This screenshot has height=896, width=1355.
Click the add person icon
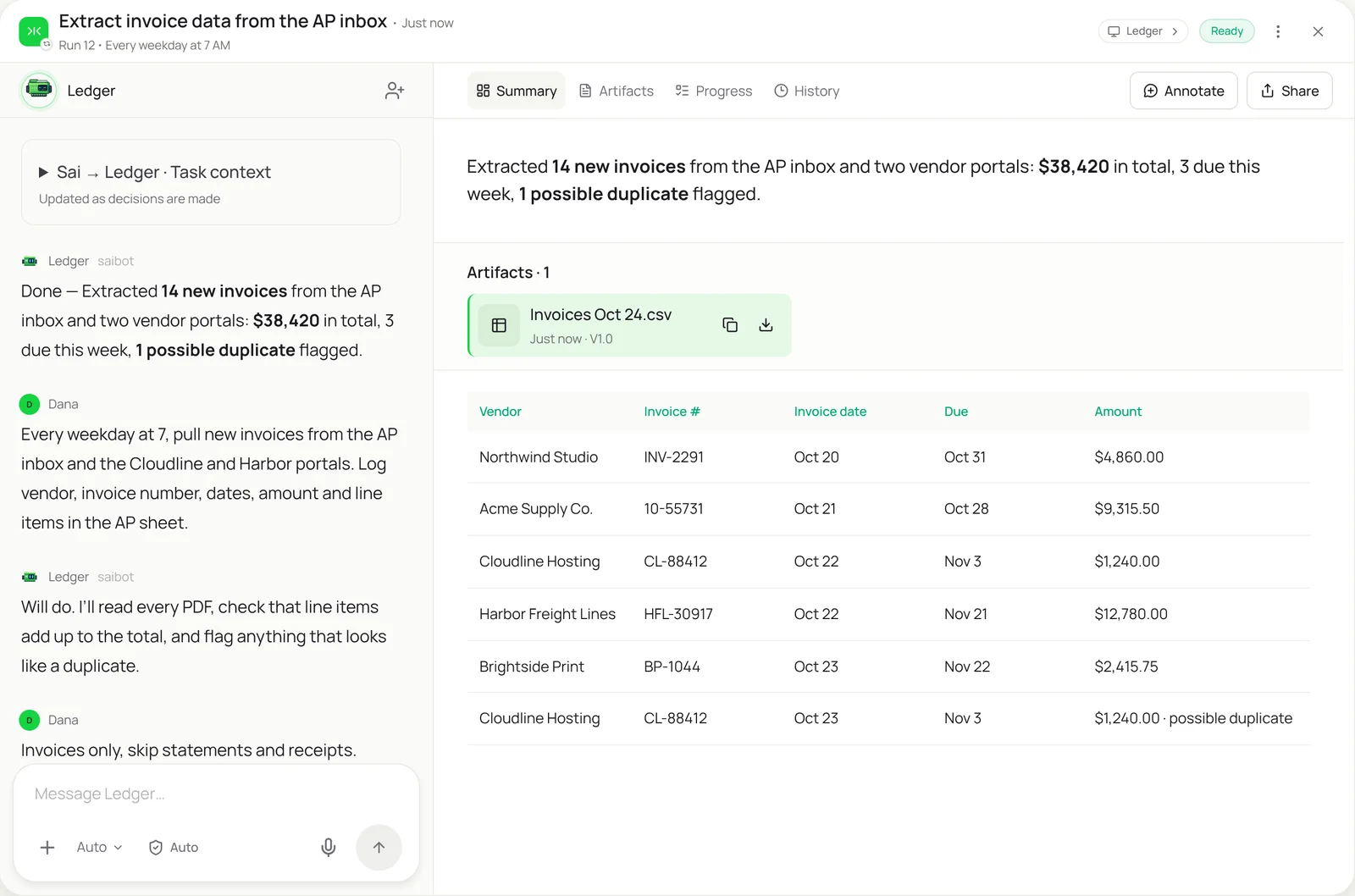395,91
